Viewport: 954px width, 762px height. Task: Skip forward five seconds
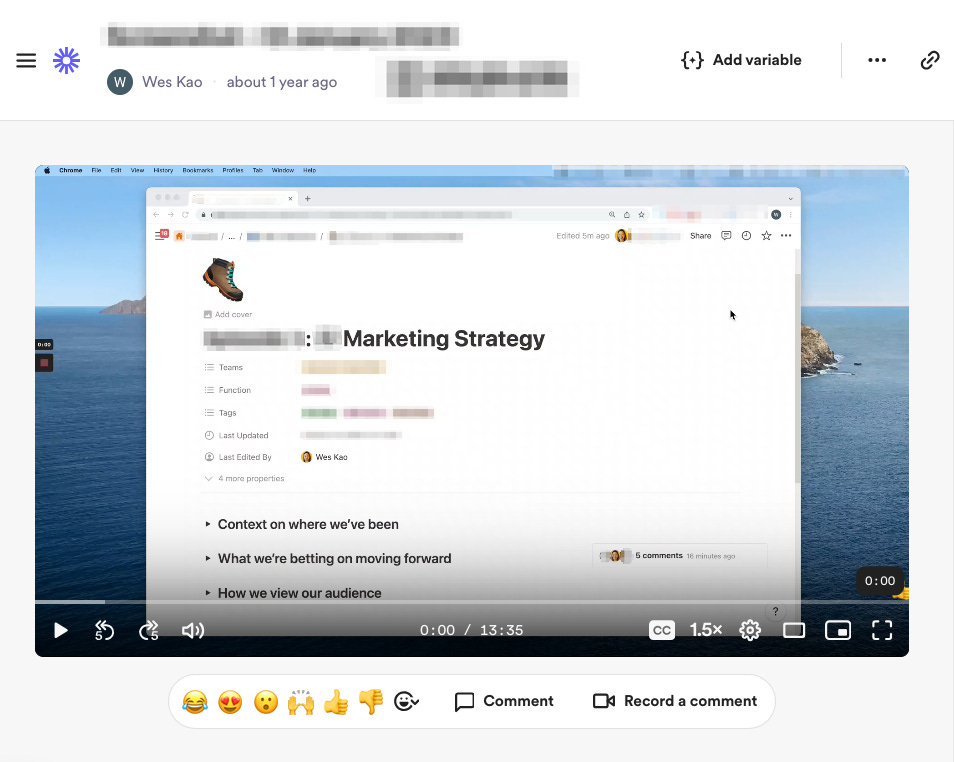[x=148, y=631]
